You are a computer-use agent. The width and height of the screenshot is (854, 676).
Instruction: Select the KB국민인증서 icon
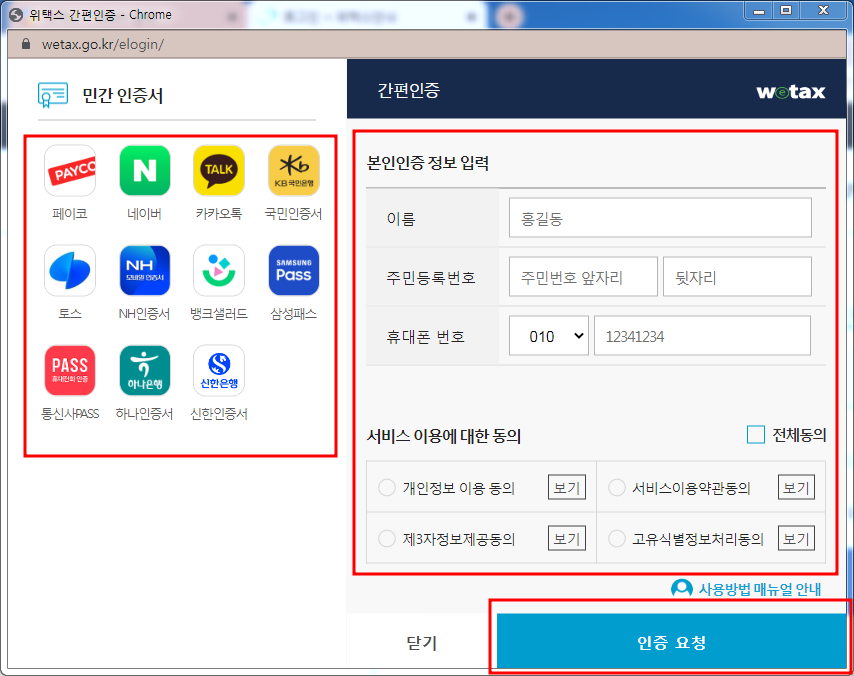coord(293,169)
